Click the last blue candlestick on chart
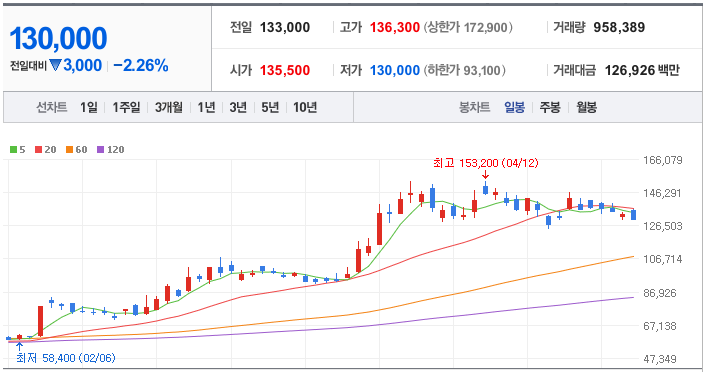 point(634,215)
